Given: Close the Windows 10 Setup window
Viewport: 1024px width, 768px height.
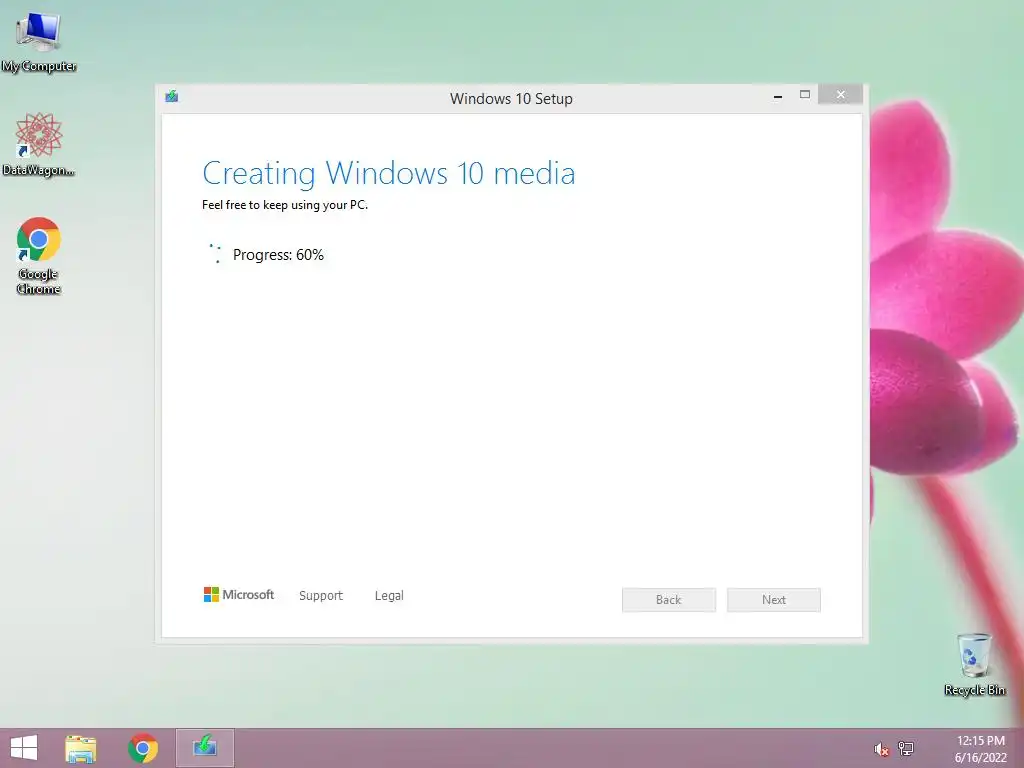Looking at the screenshot, I should coord(840,95).
